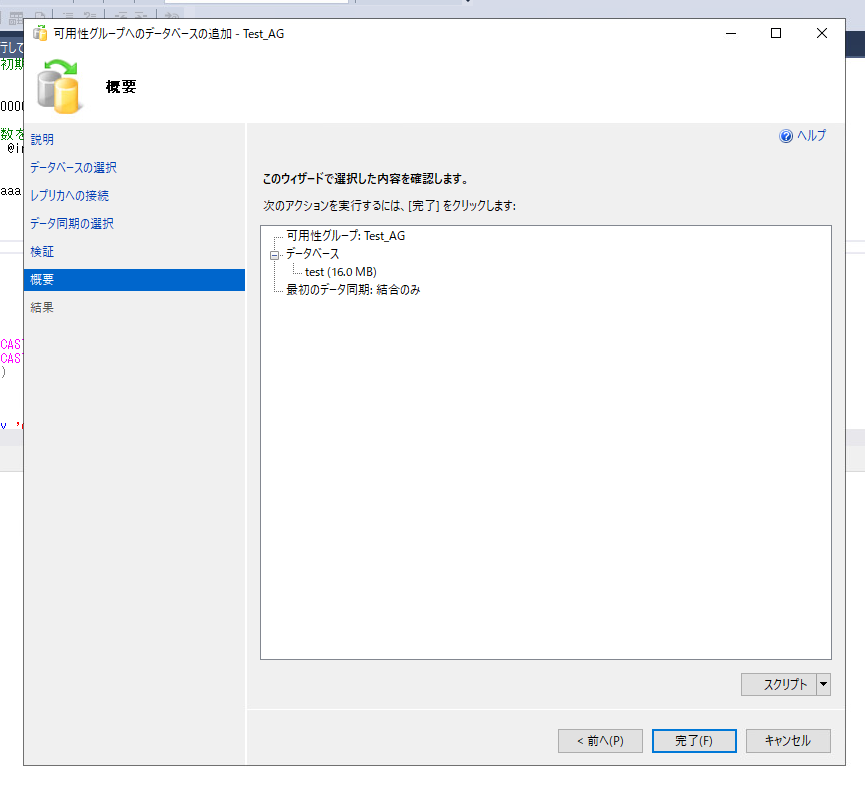This screenshot has width=865, height=791.
Task: Select the 最初のデータ同期: 結合のみ row
Action: point(353,290)
